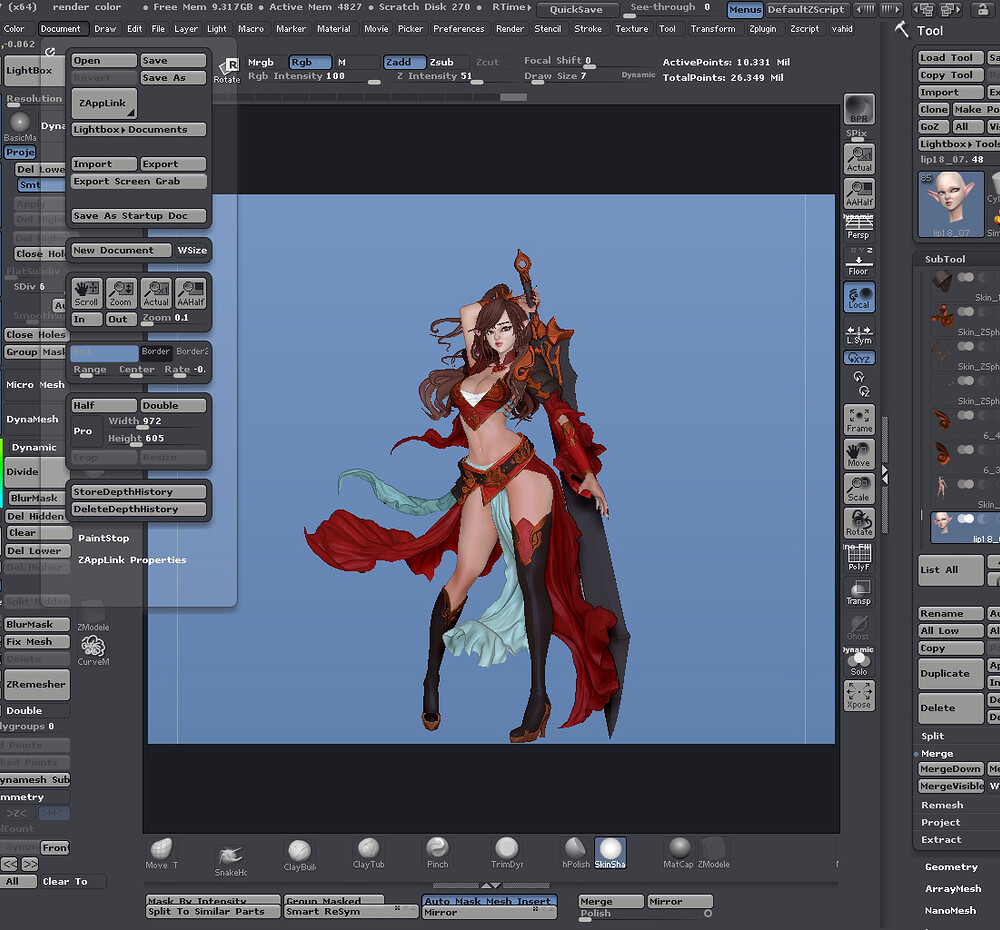Open the Preferences menu
Screen dimensions: 1000x930
tap(459, 29)
